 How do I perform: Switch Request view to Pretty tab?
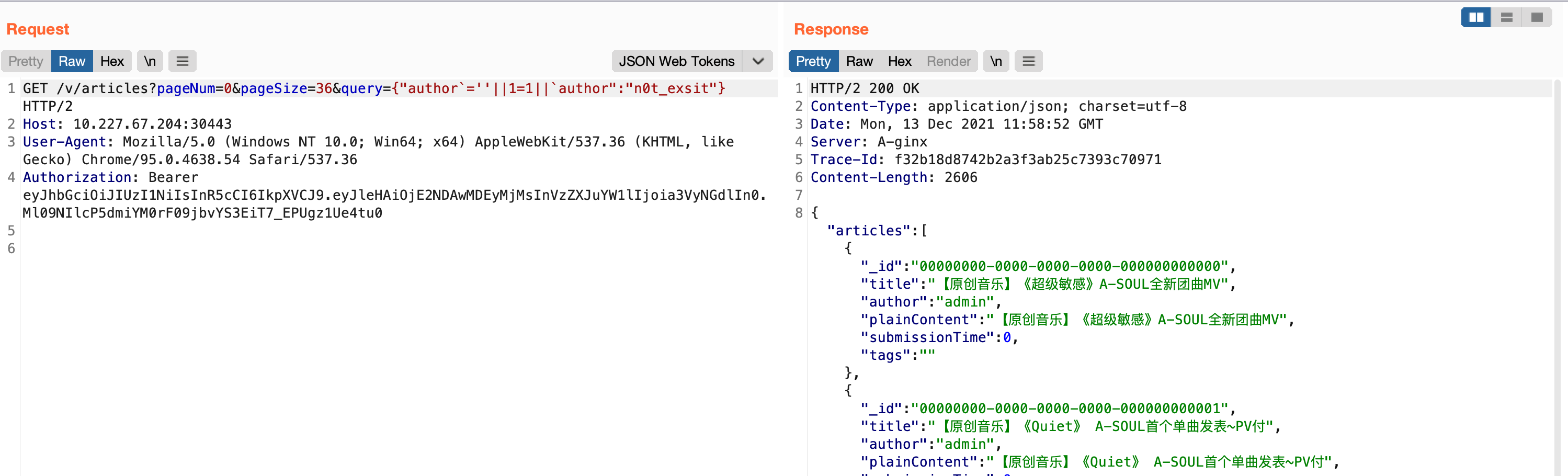26,62
